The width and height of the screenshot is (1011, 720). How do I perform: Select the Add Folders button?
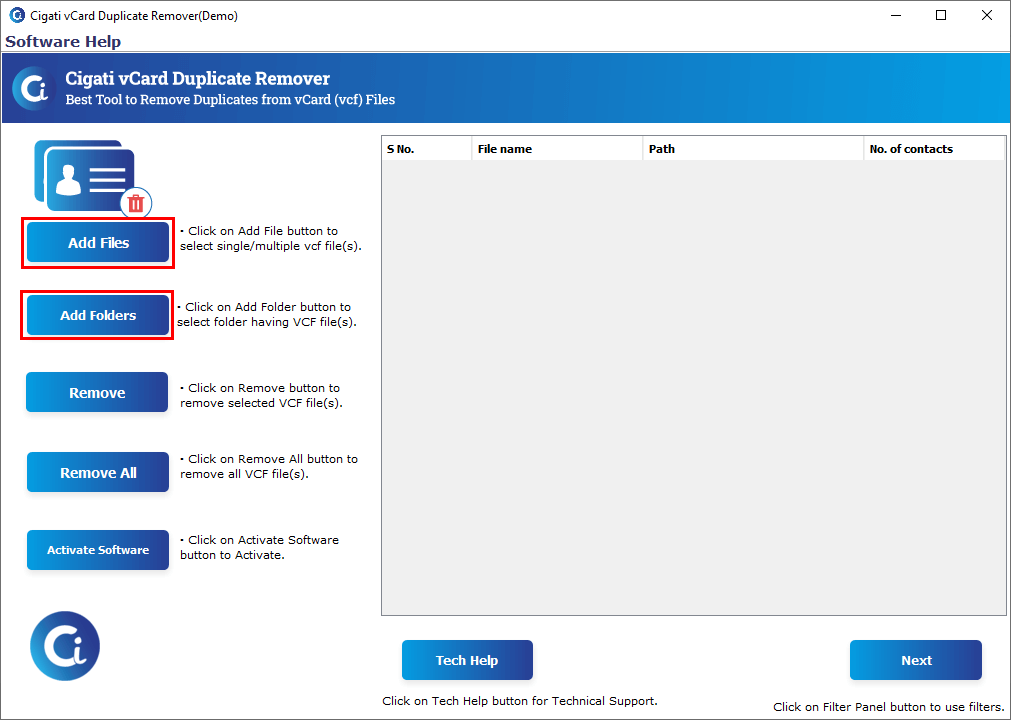click(x=98, y=315)
